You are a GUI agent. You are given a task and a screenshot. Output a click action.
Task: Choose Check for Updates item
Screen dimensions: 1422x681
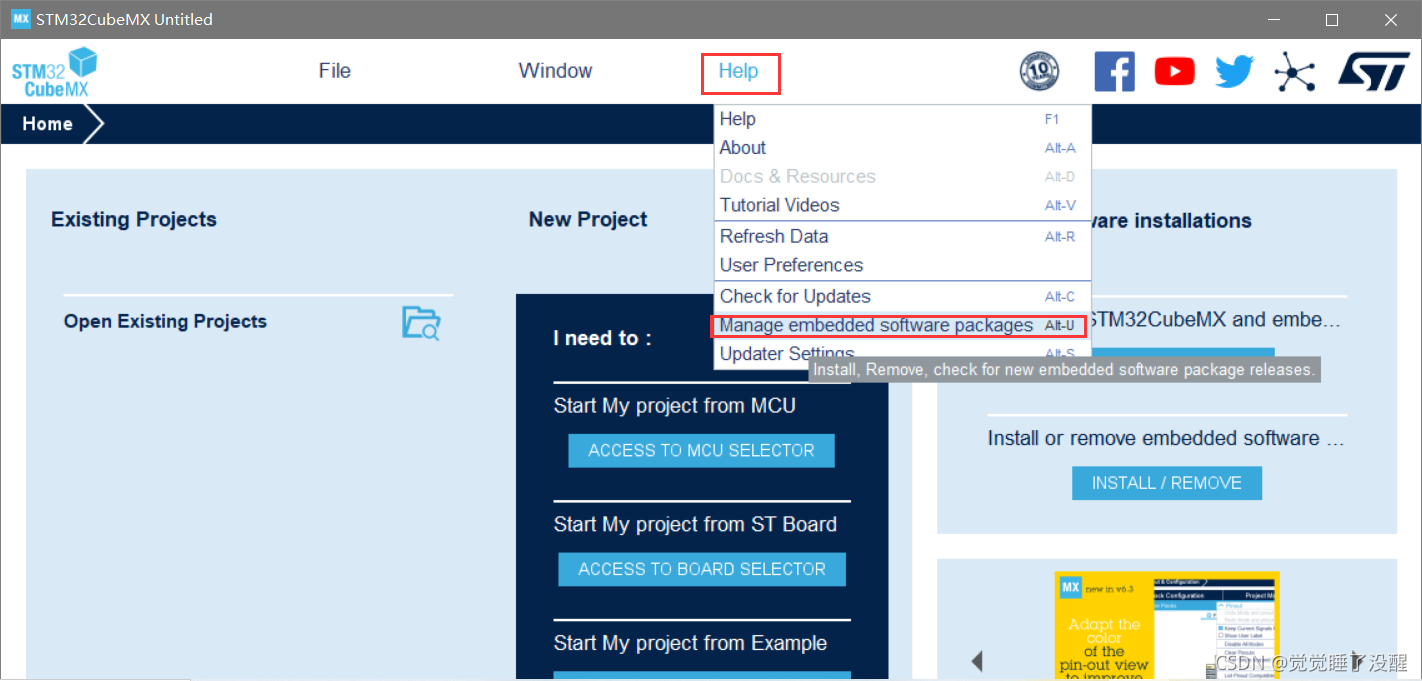[x=903, y=296]
